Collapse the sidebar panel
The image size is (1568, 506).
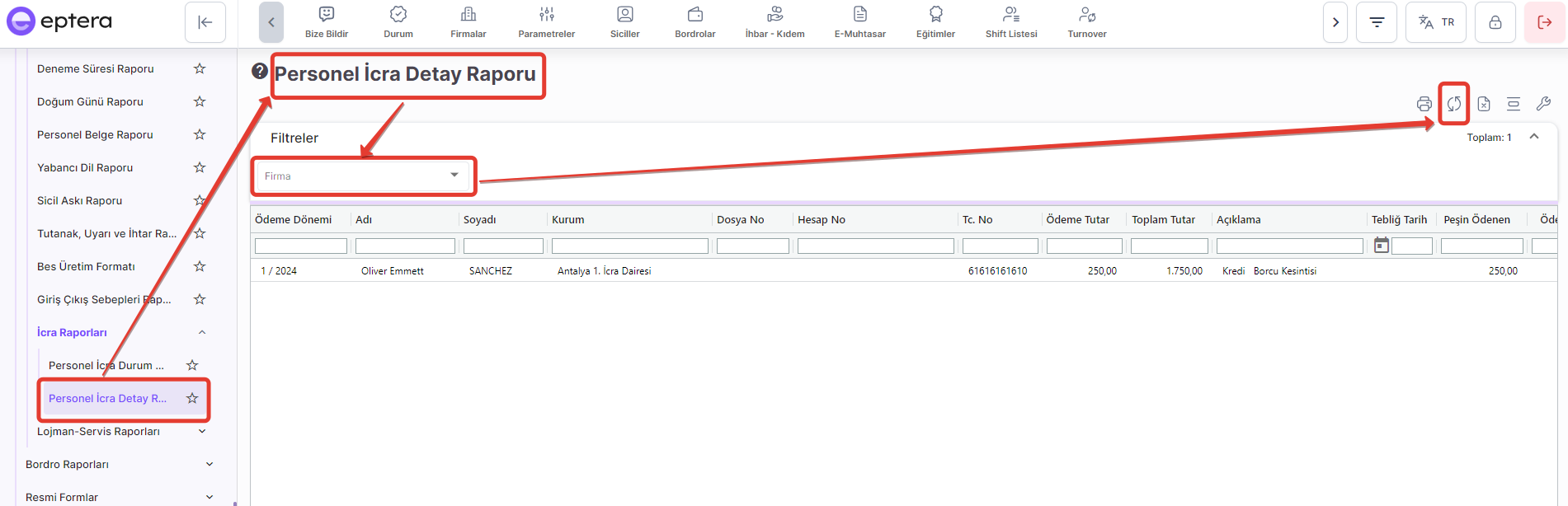point(205,22)
